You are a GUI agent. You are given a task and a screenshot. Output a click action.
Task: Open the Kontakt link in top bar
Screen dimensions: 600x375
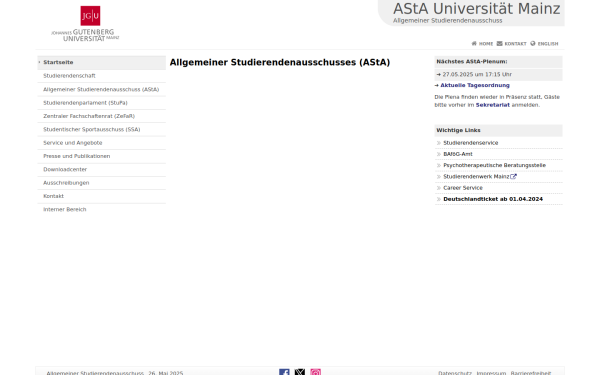(x=515, y=44)
